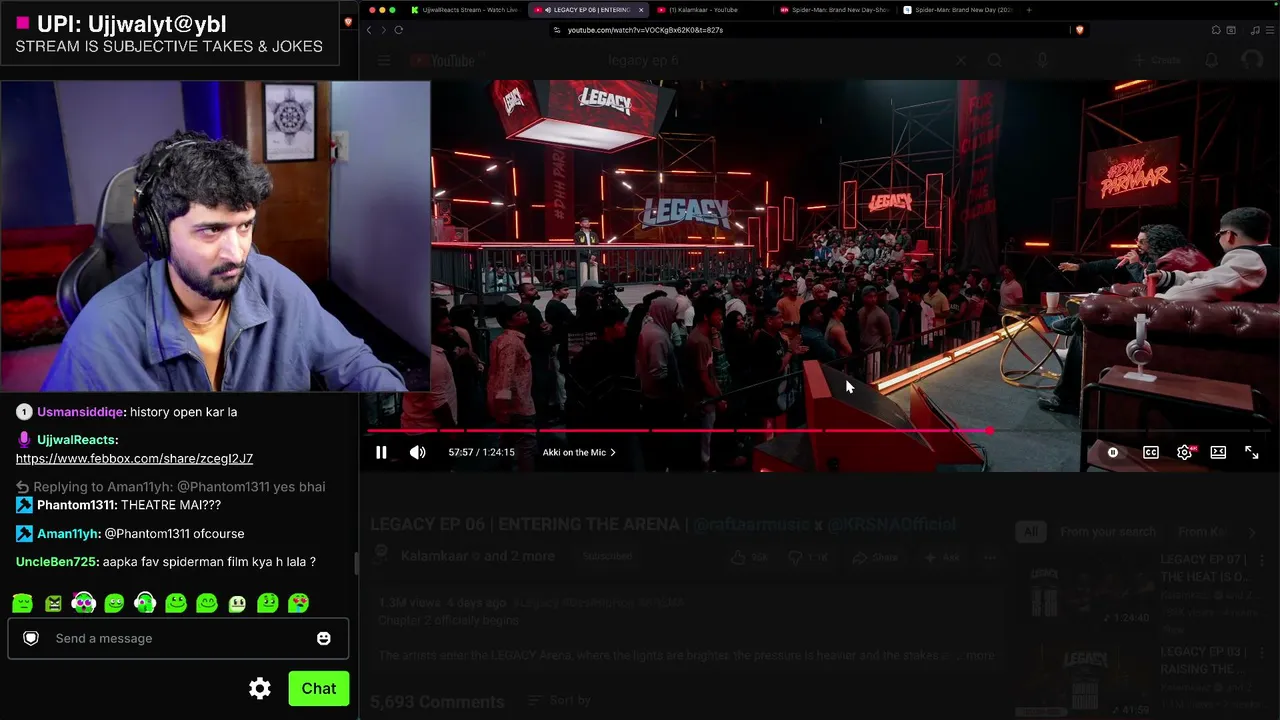
Task: Open the media control music-note icon
Action: [1254, 30]
